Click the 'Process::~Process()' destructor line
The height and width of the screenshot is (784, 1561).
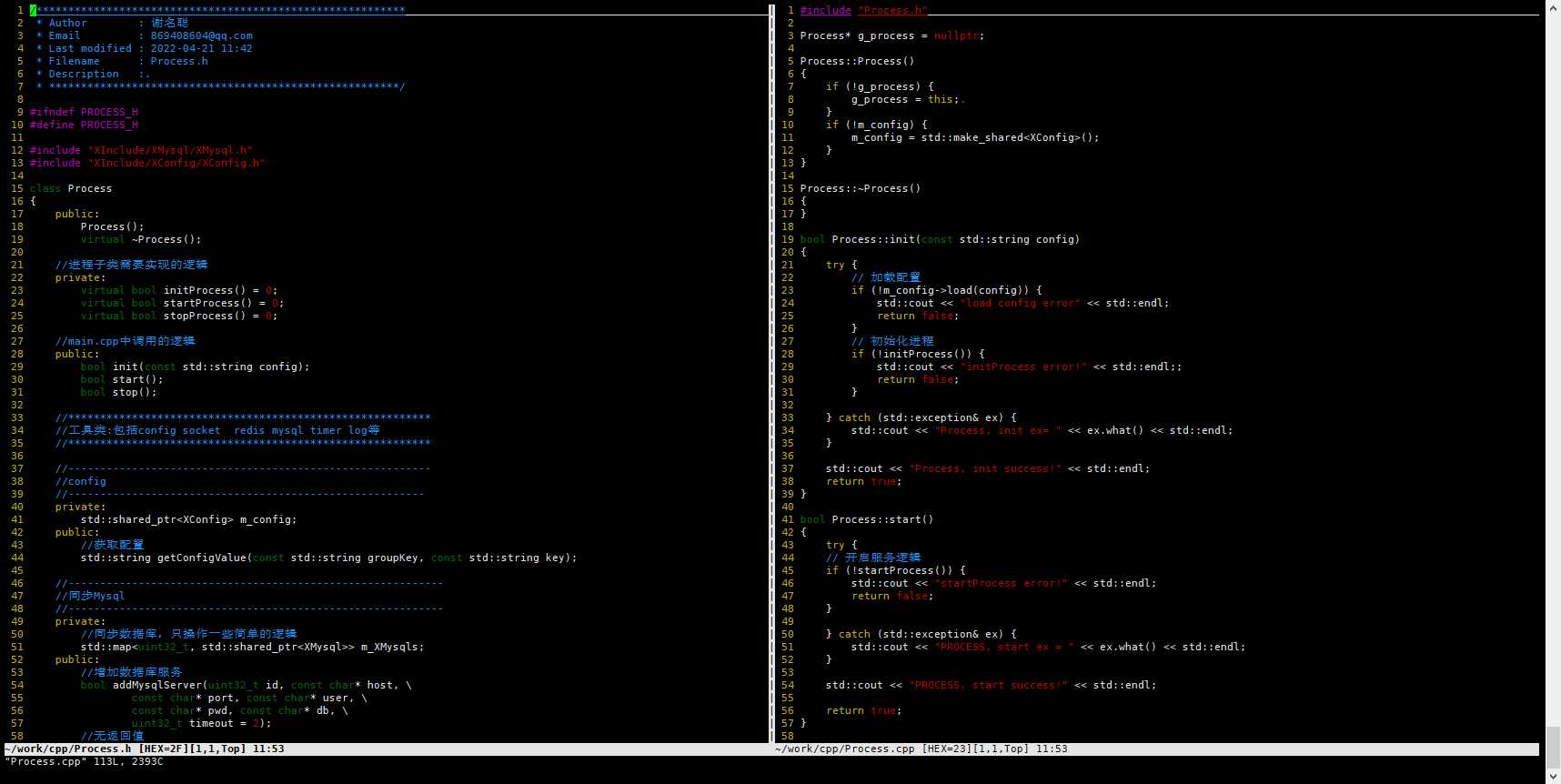[861, 189]
